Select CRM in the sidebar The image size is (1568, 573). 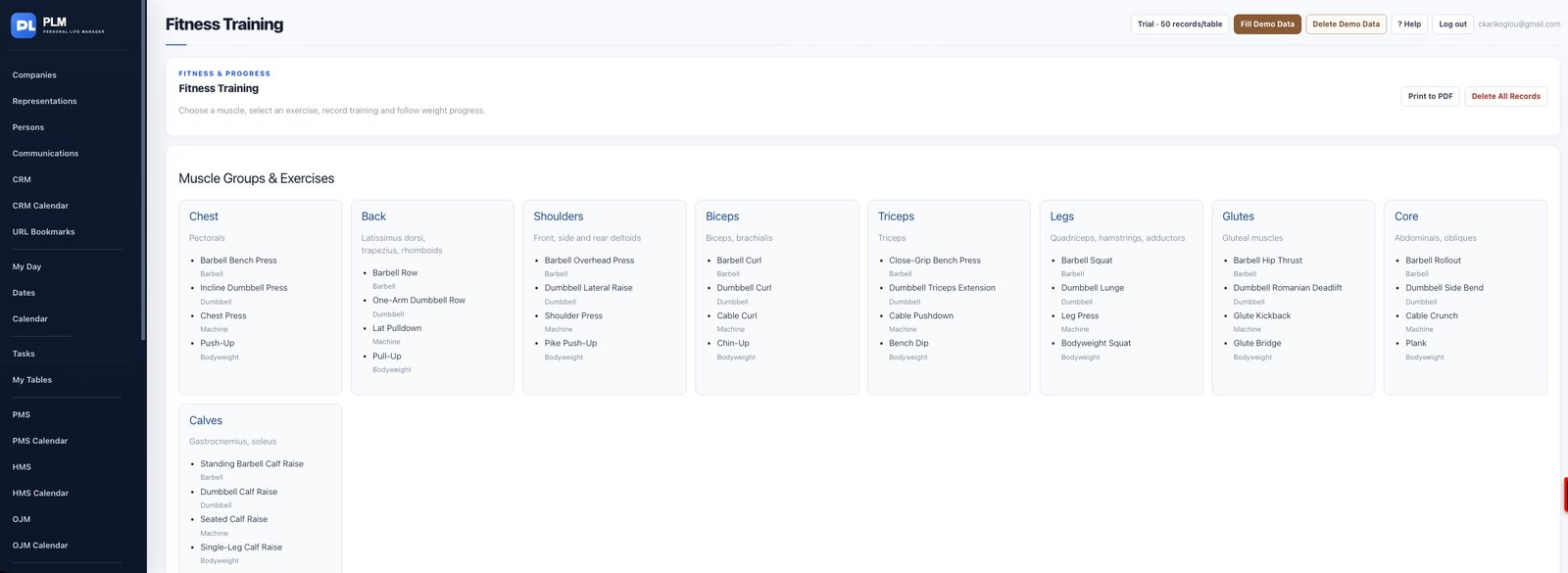click(22, 179)
